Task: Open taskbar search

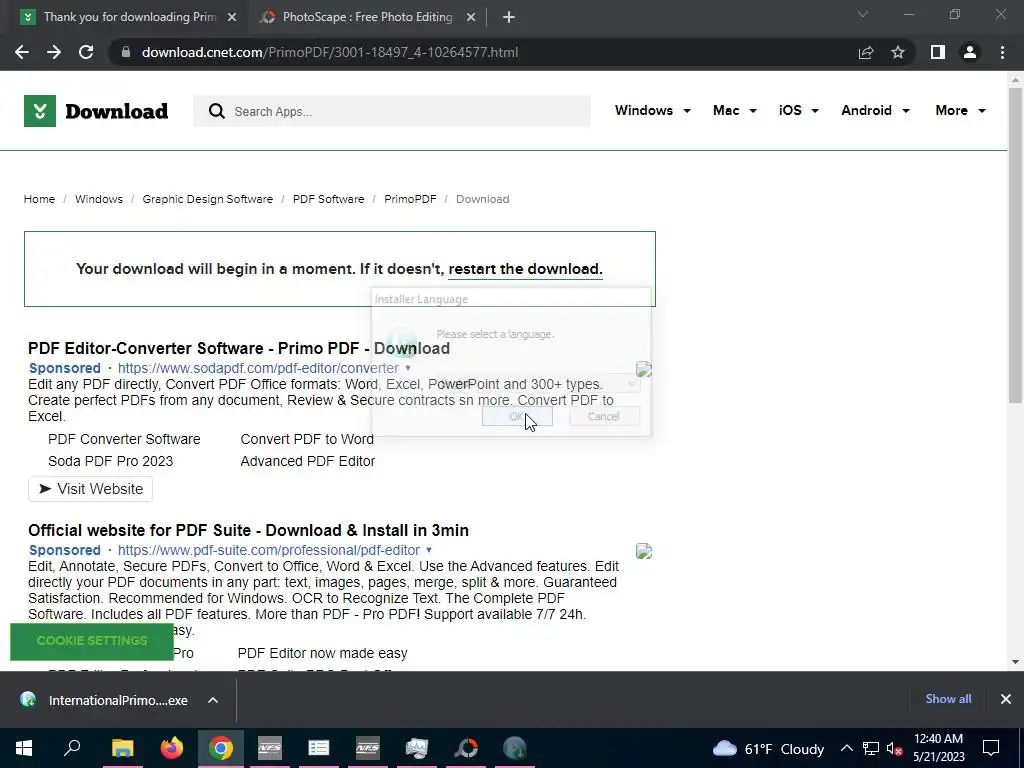Action: [72, 748]
